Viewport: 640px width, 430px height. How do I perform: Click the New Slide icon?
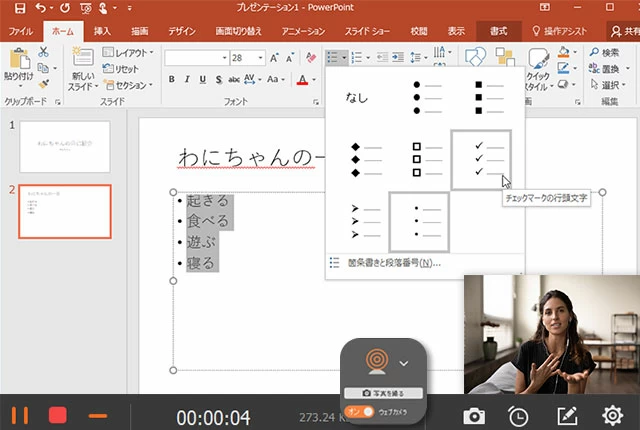83,57
